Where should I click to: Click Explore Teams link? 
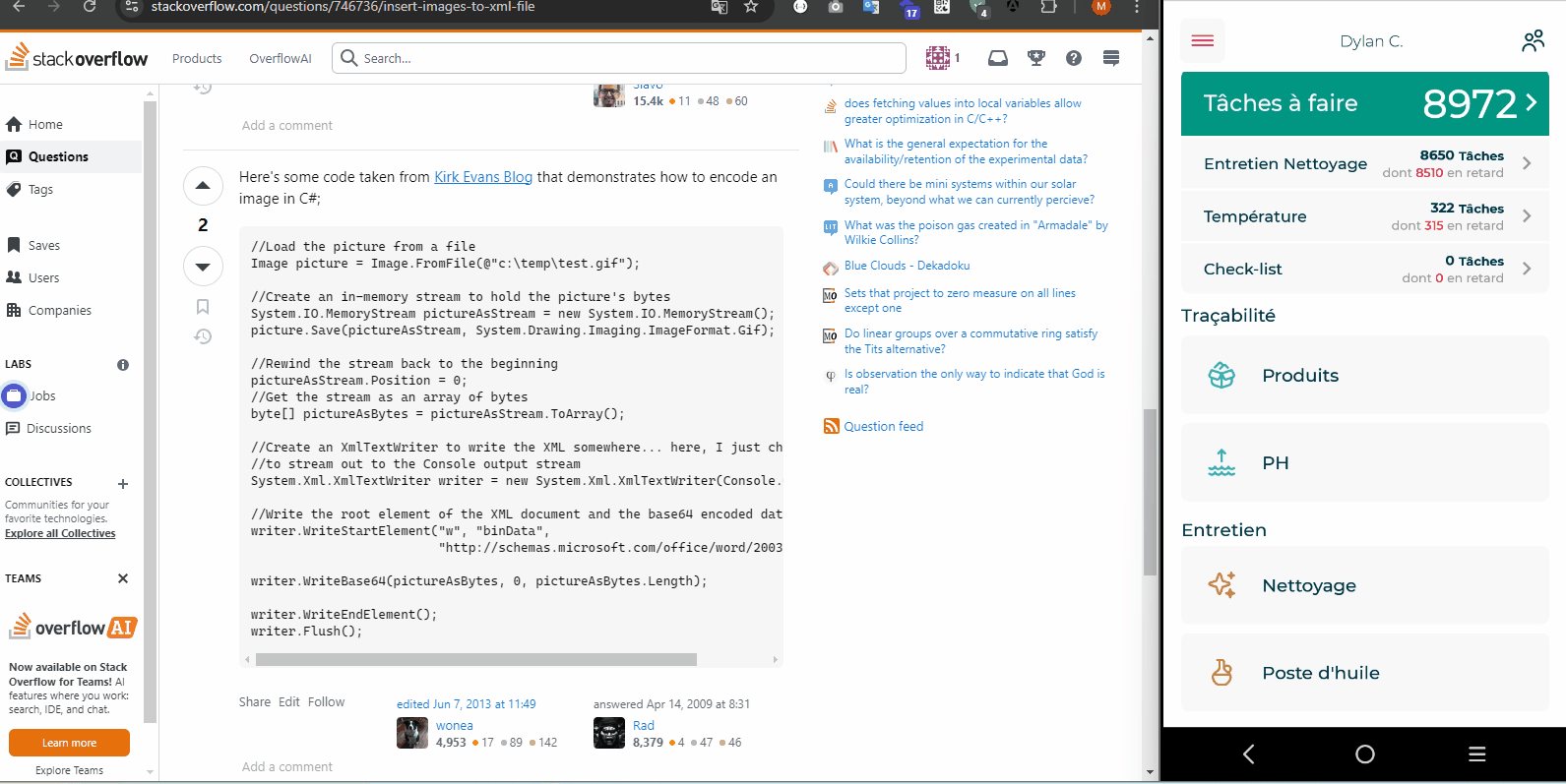[x=69, y=770]
